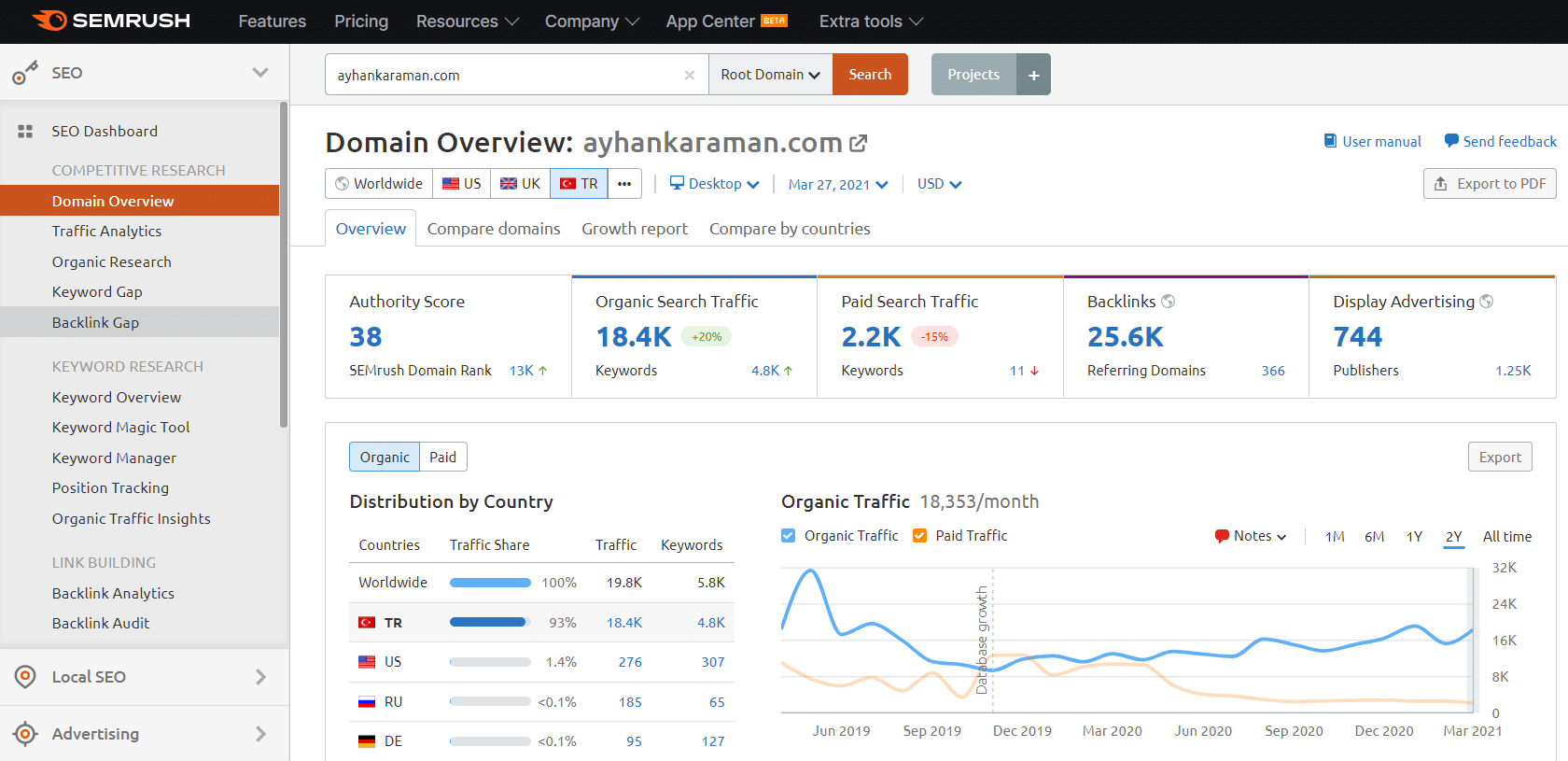Click the DE flag in country table
The image size is (1568, 761).
367,741
